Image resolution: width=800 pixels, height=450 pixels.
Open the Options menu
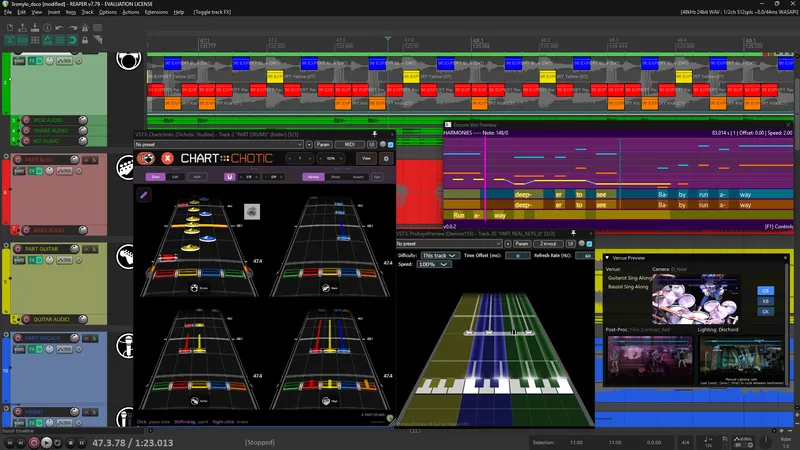pyautogui.click(x=108, y=12)
